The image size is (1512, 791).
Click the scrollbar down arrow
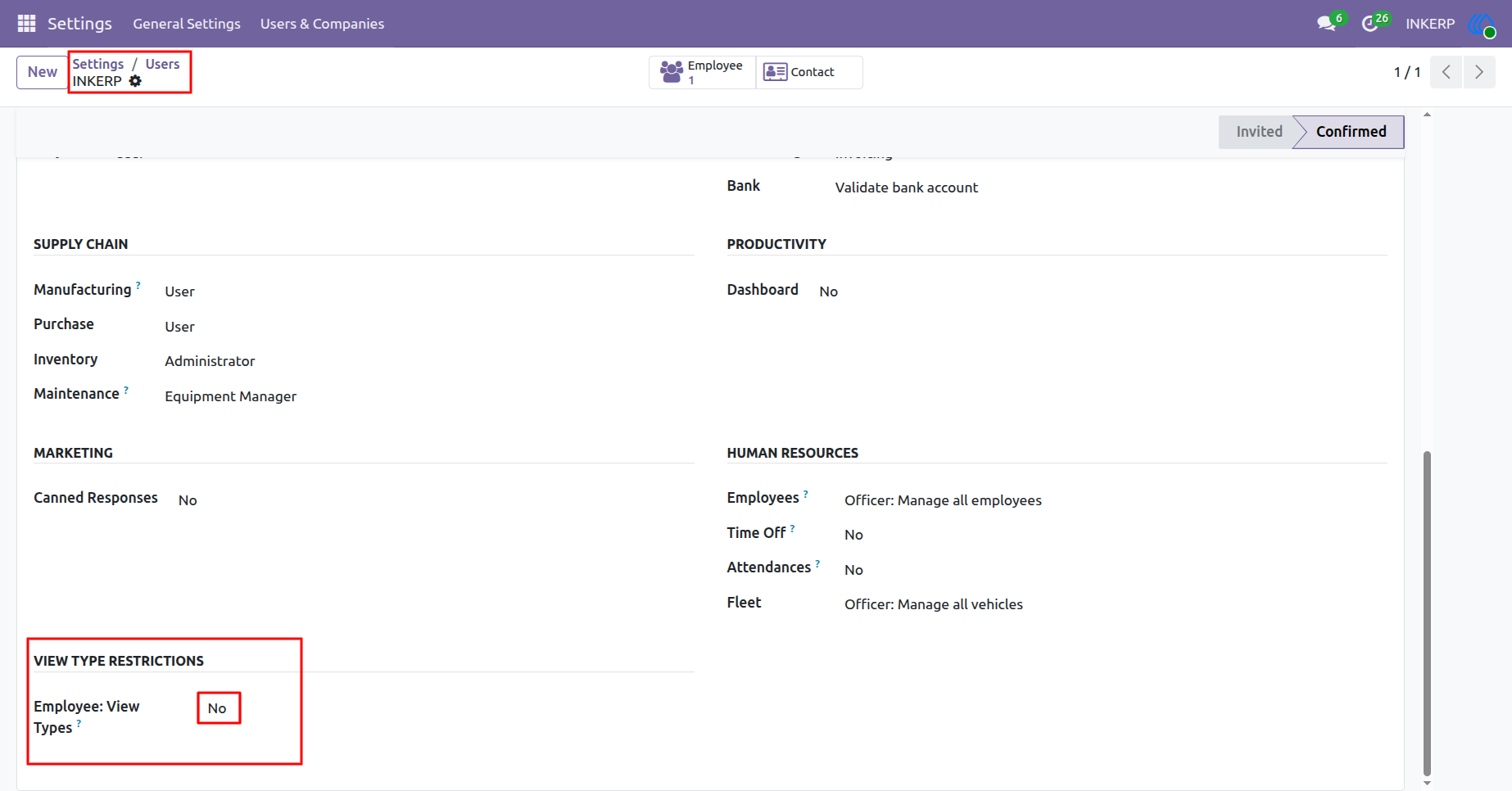pyautogui.click(x=1427, y=783)
